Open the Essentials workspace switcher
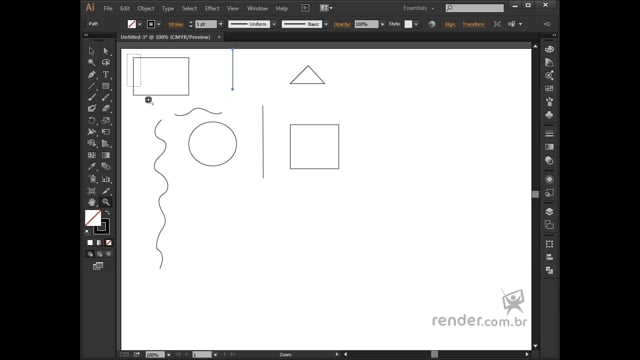The height and width of the screenshot is (360, 640). click(418, 8)
